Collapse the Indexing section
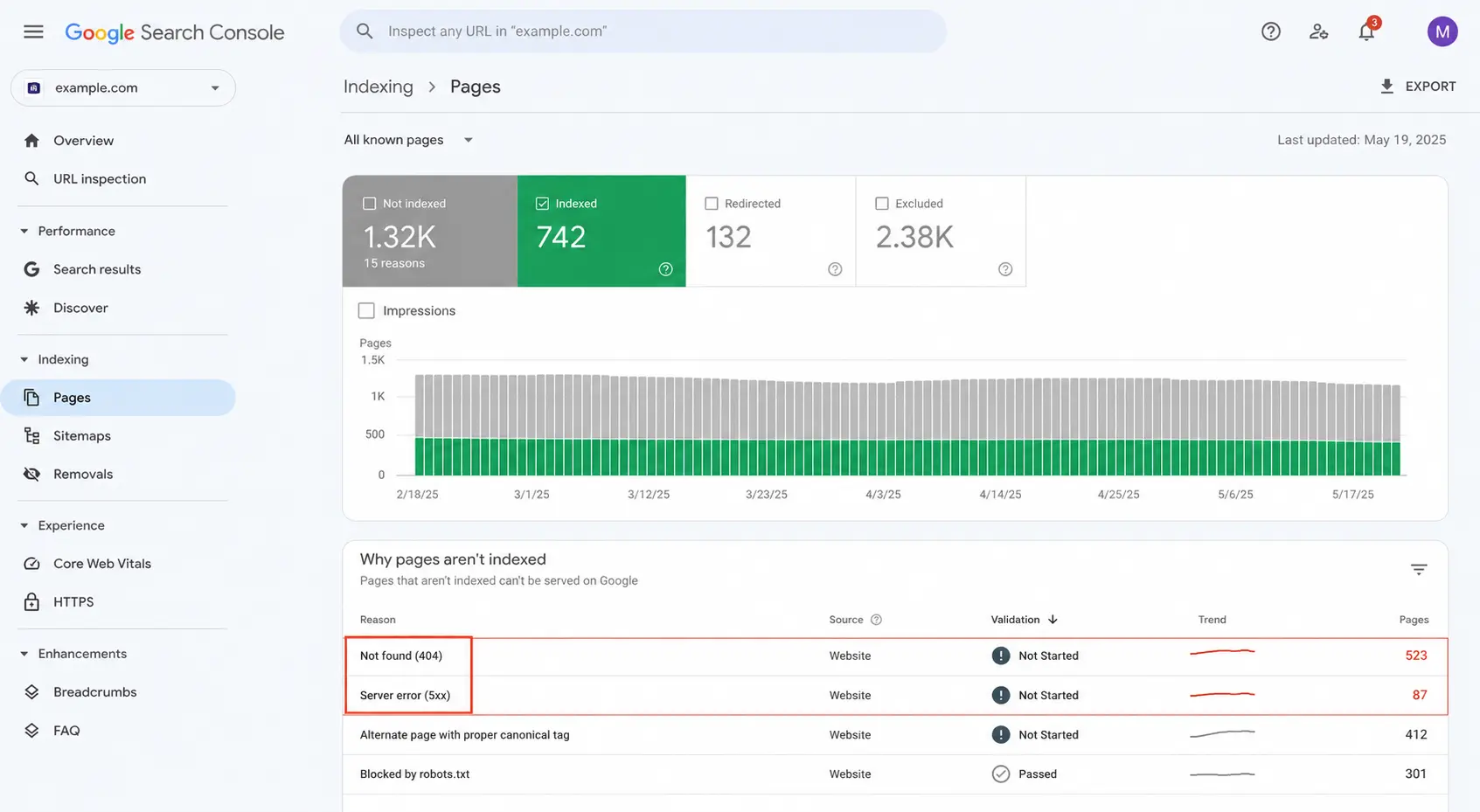This screenshot has height=812, width=1480. pyautogui.click(x=24, y=359)
